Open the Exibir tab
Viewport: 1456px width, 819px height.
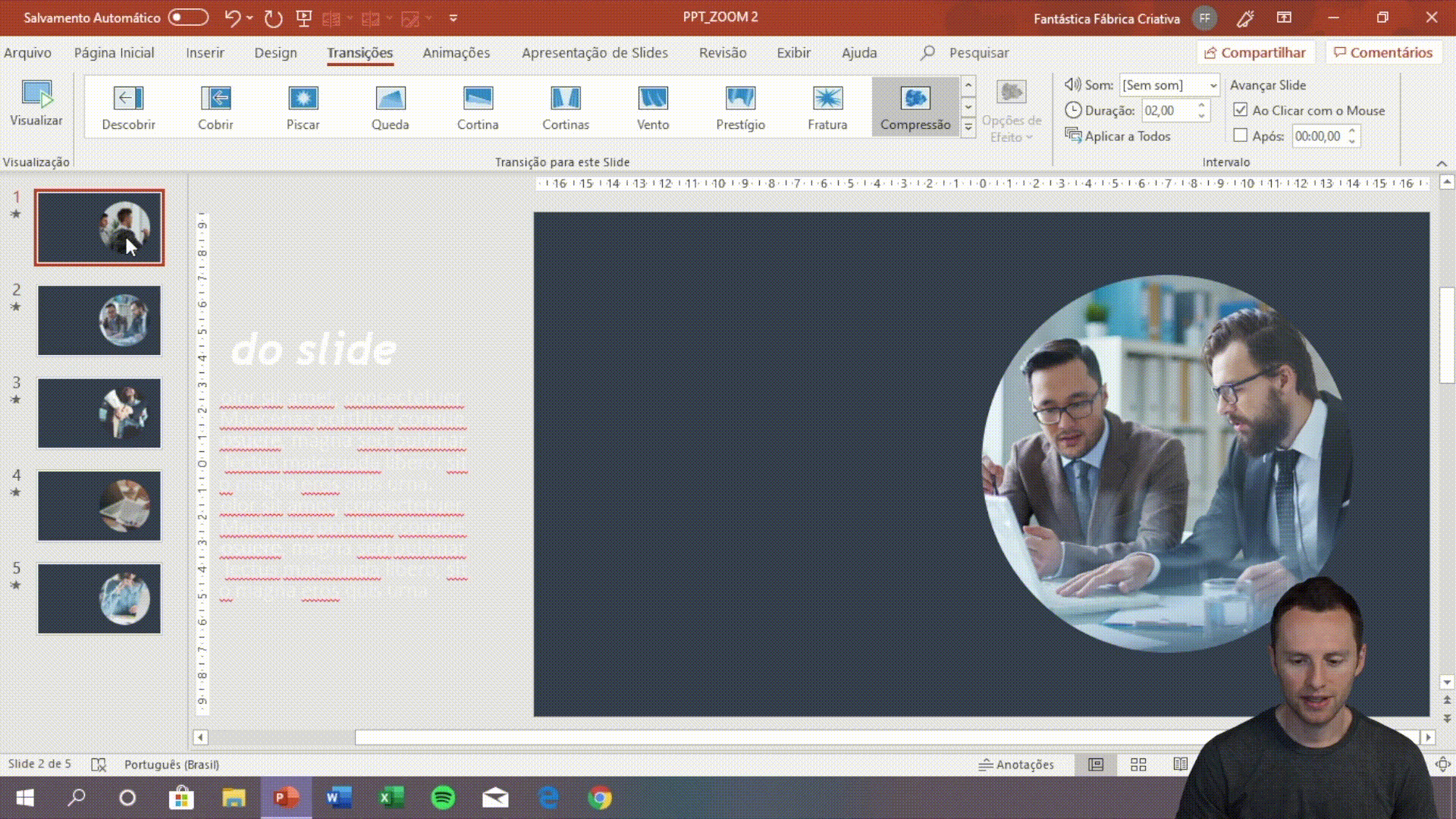(x=793, y=52)
